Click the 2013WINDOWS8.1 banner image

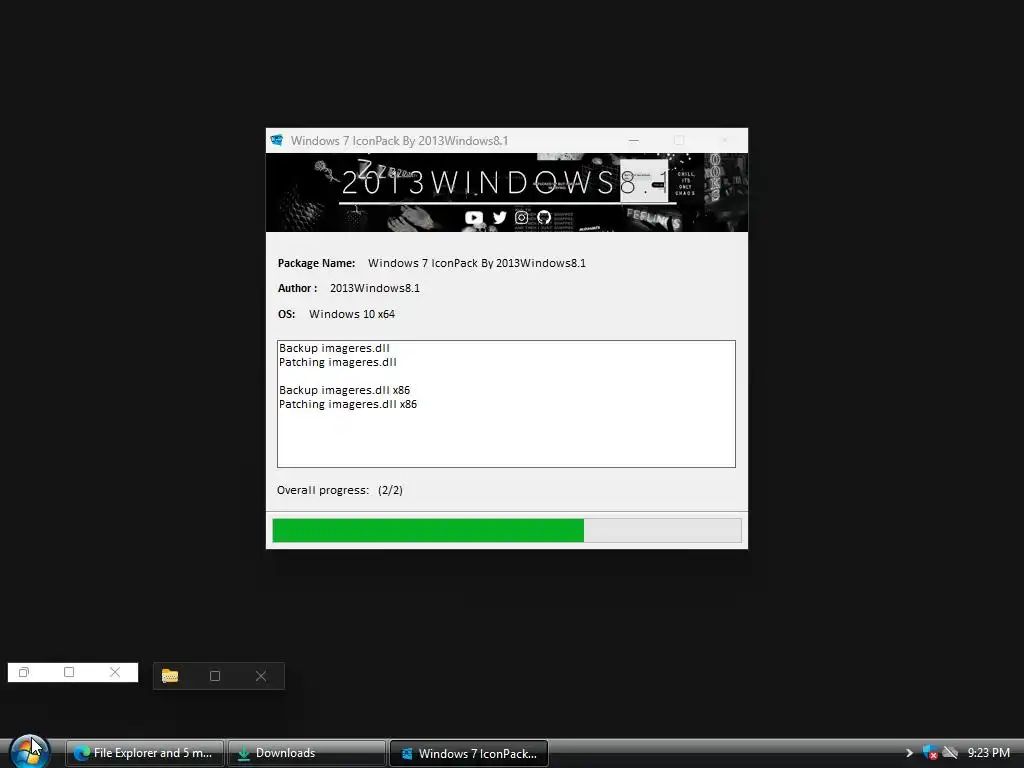[507, 193]
